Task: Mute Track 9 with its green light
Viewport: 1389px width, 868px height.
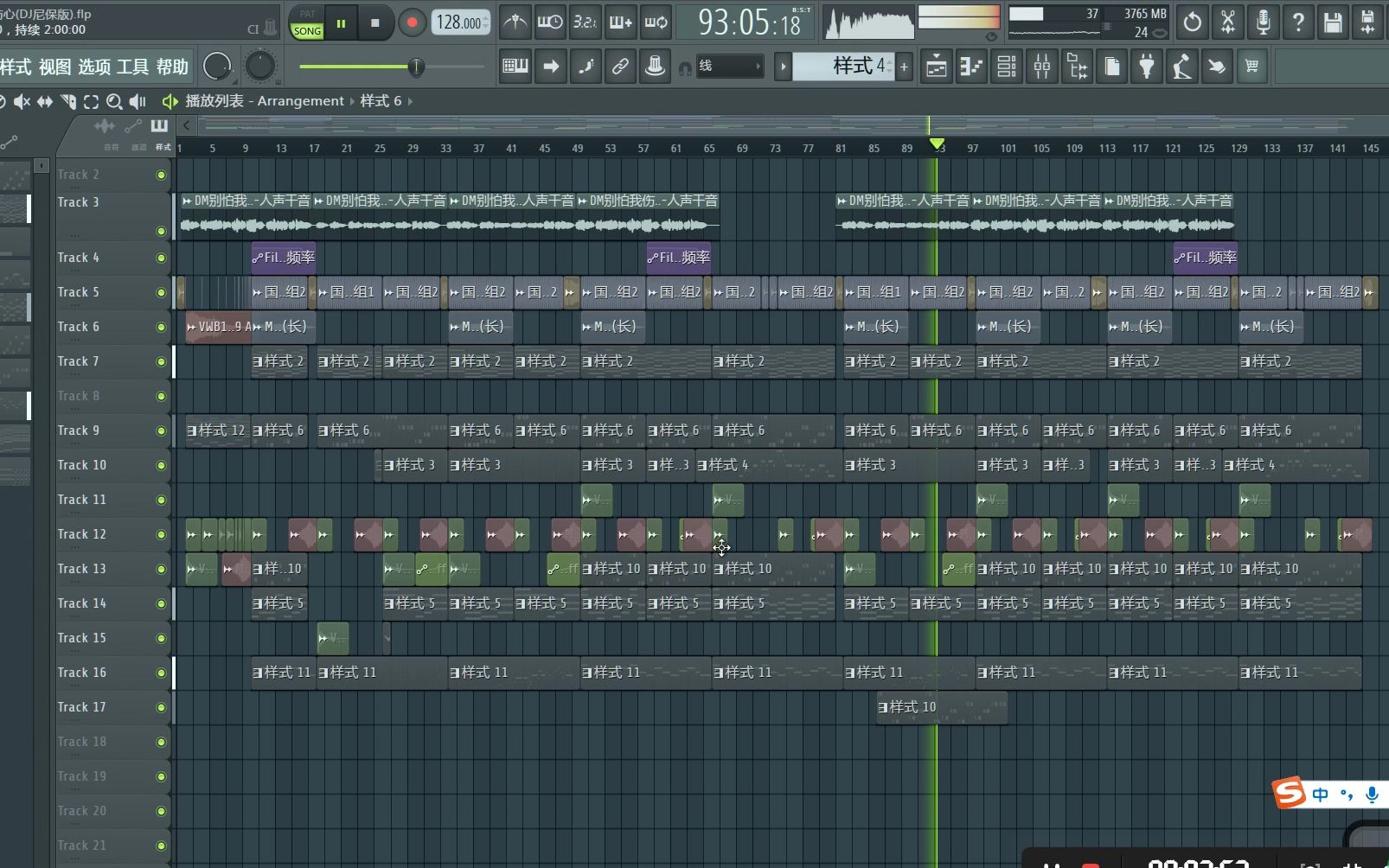Action: click(x=161, y=431)
